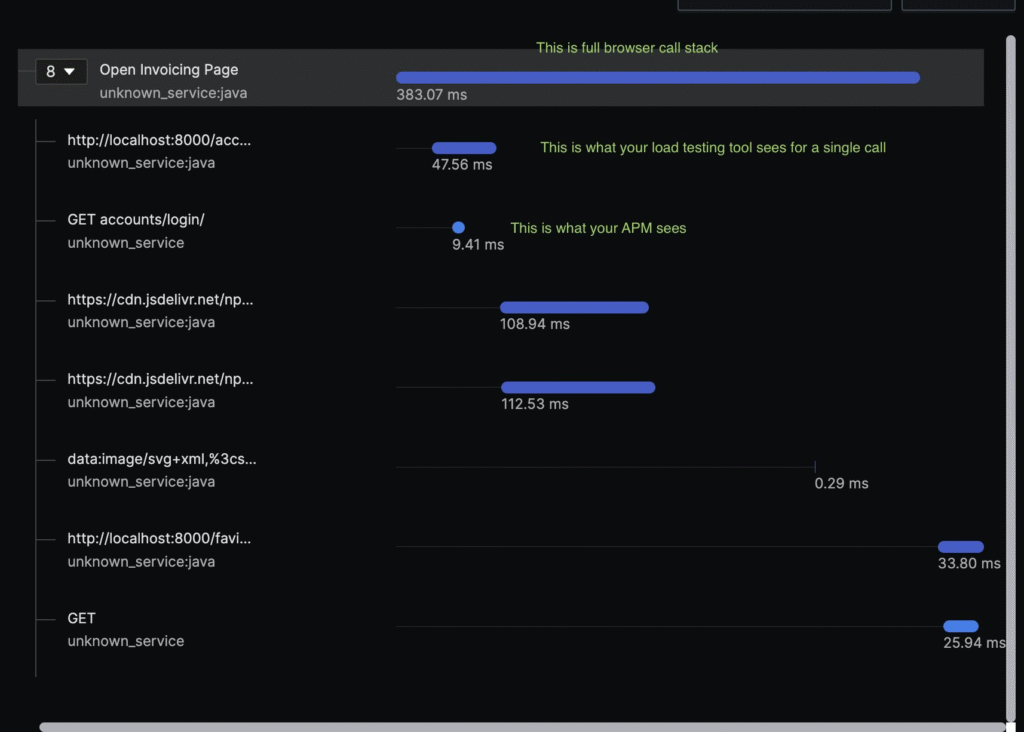
Task: Open the first cdn.jsdelivr.net span row
Action: coord(160,299)
